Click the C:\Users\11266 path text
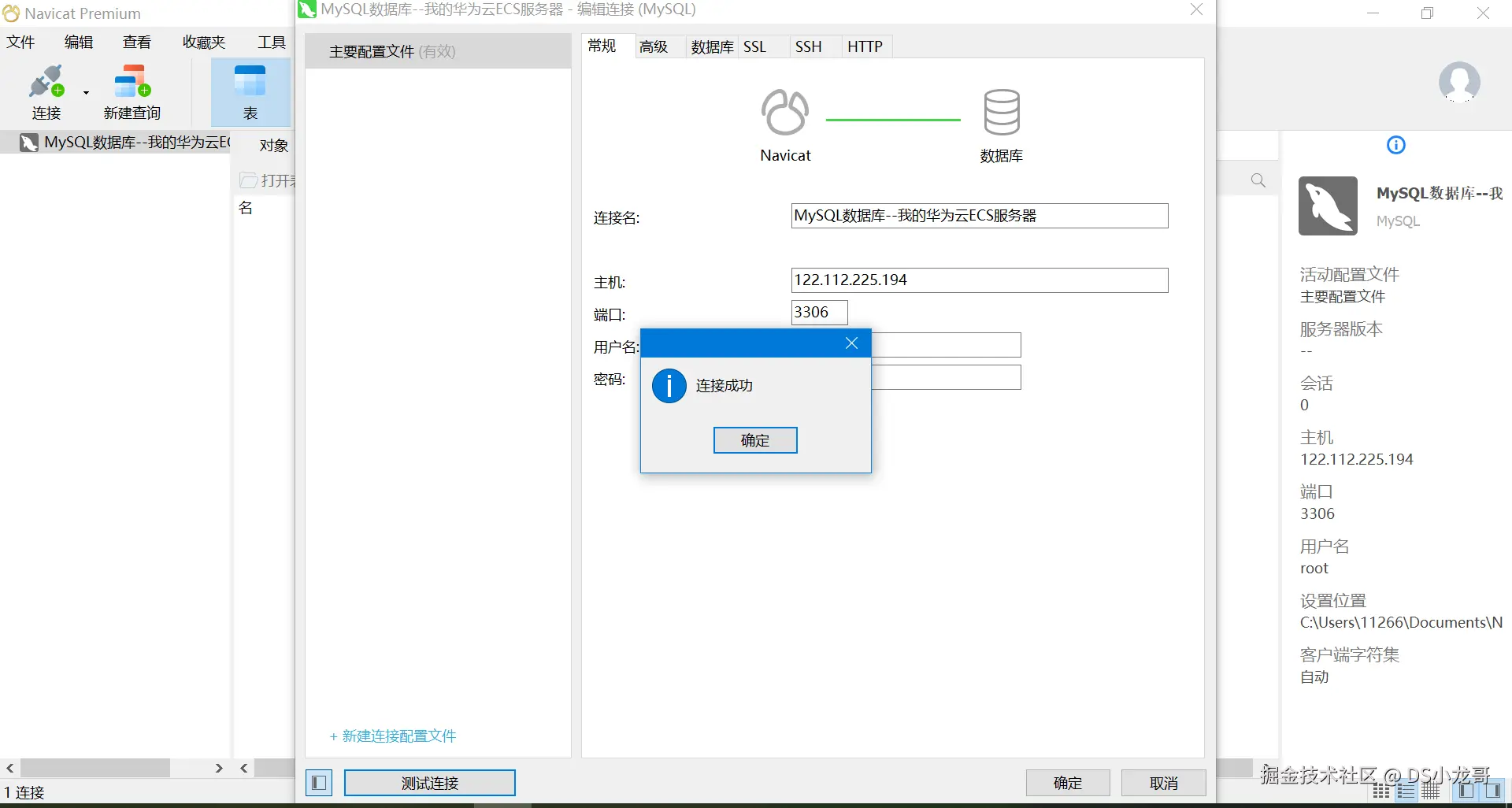Screen dimensions: 1512x808 pos(1401,623)
